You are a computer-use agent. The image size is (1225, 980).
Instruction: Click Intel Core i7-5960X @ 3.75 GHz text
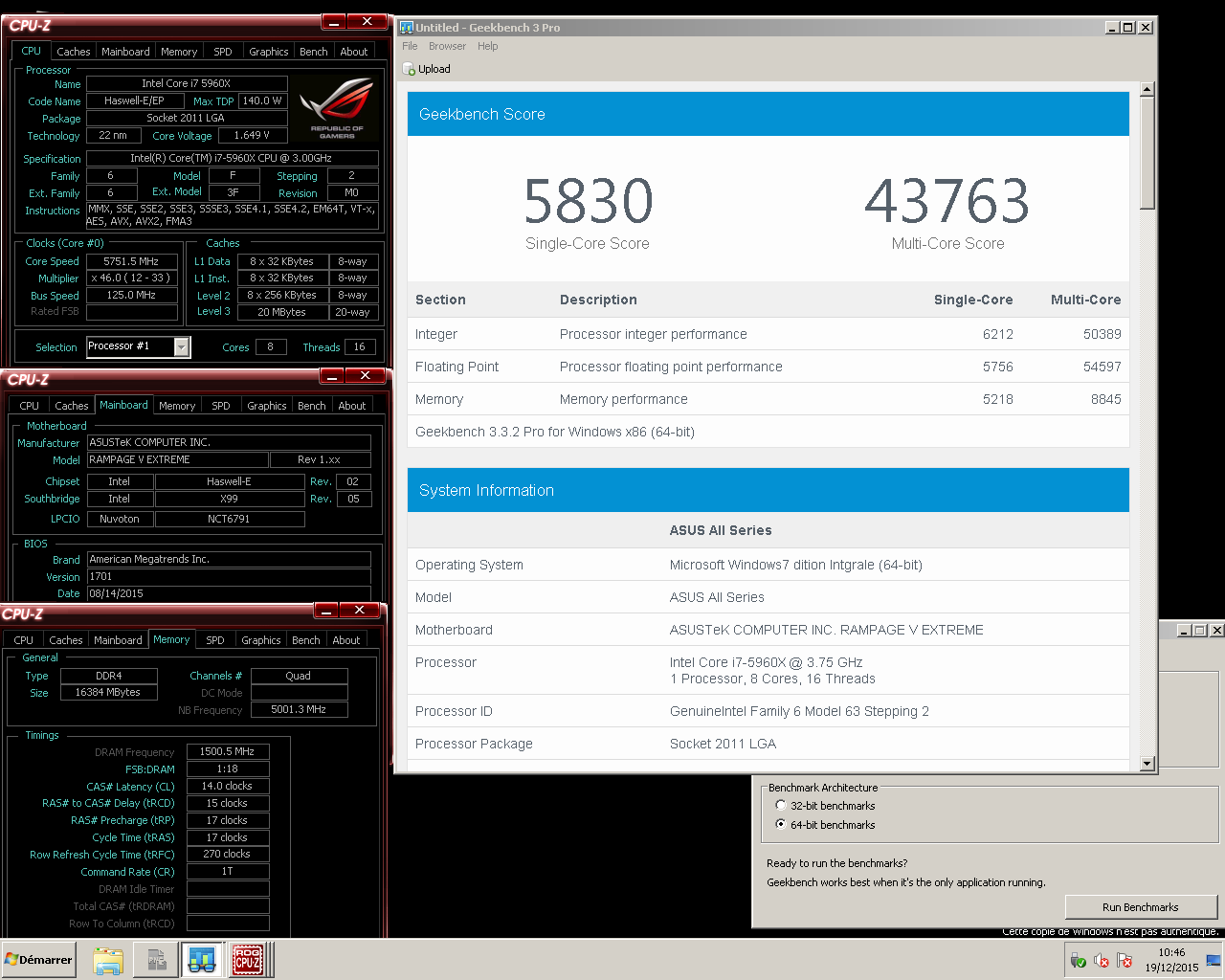click(x=767, y=662)
